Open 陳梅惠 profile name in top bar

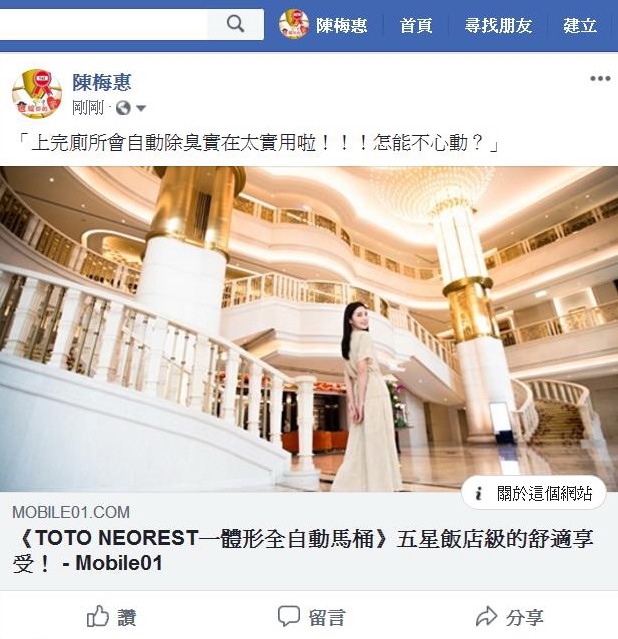[x=342, y=25]
